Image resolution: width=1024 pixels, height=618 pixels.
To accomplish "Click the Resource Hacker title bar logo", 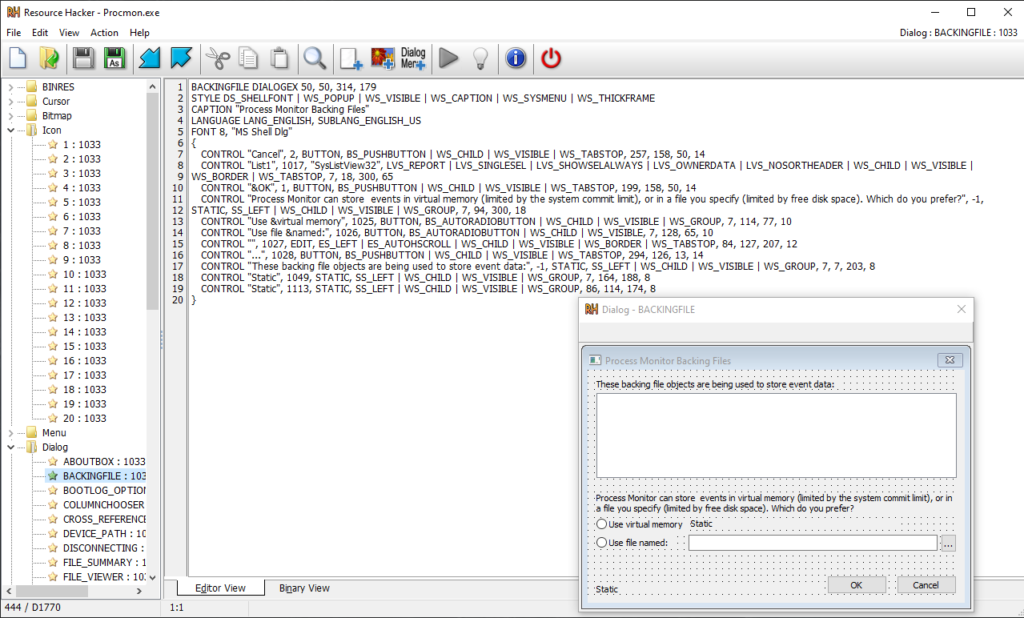I will [13, 12].
